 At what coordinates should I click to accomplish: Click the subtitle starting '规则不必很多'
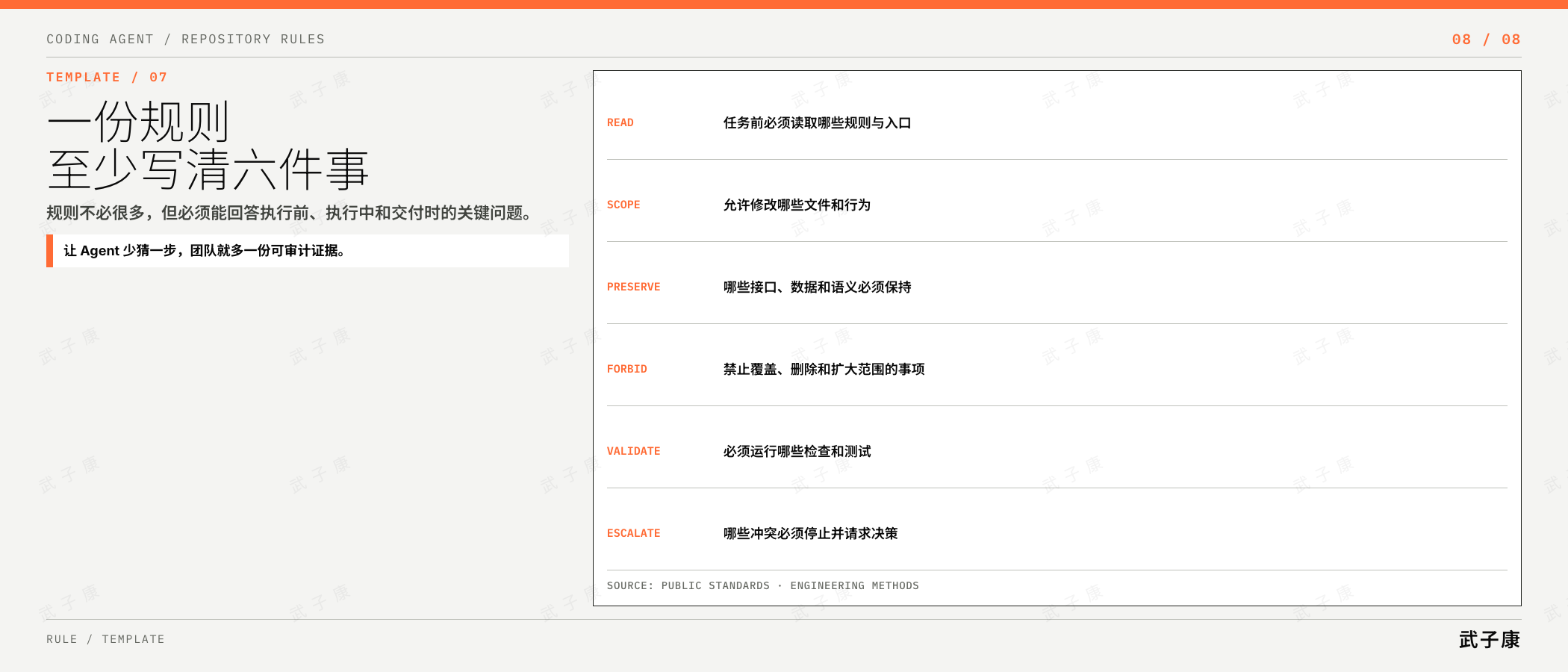[291, 213]
